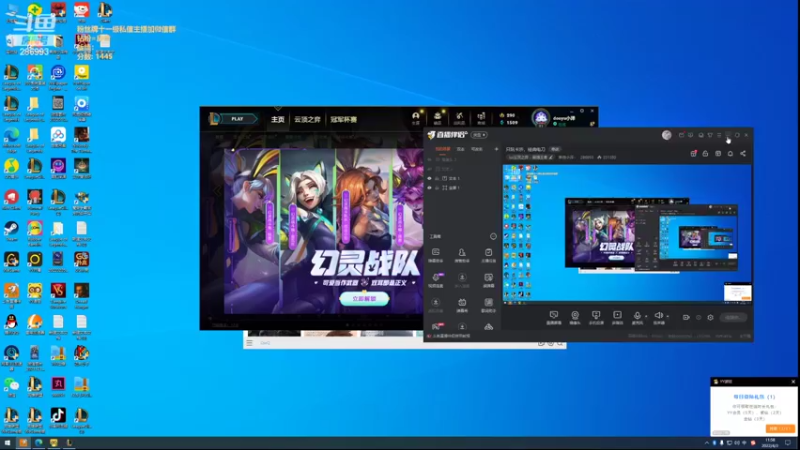Select the second scene tab in streaming app
Viewport: 800px width, 450px height.
(x=461, y=149)
